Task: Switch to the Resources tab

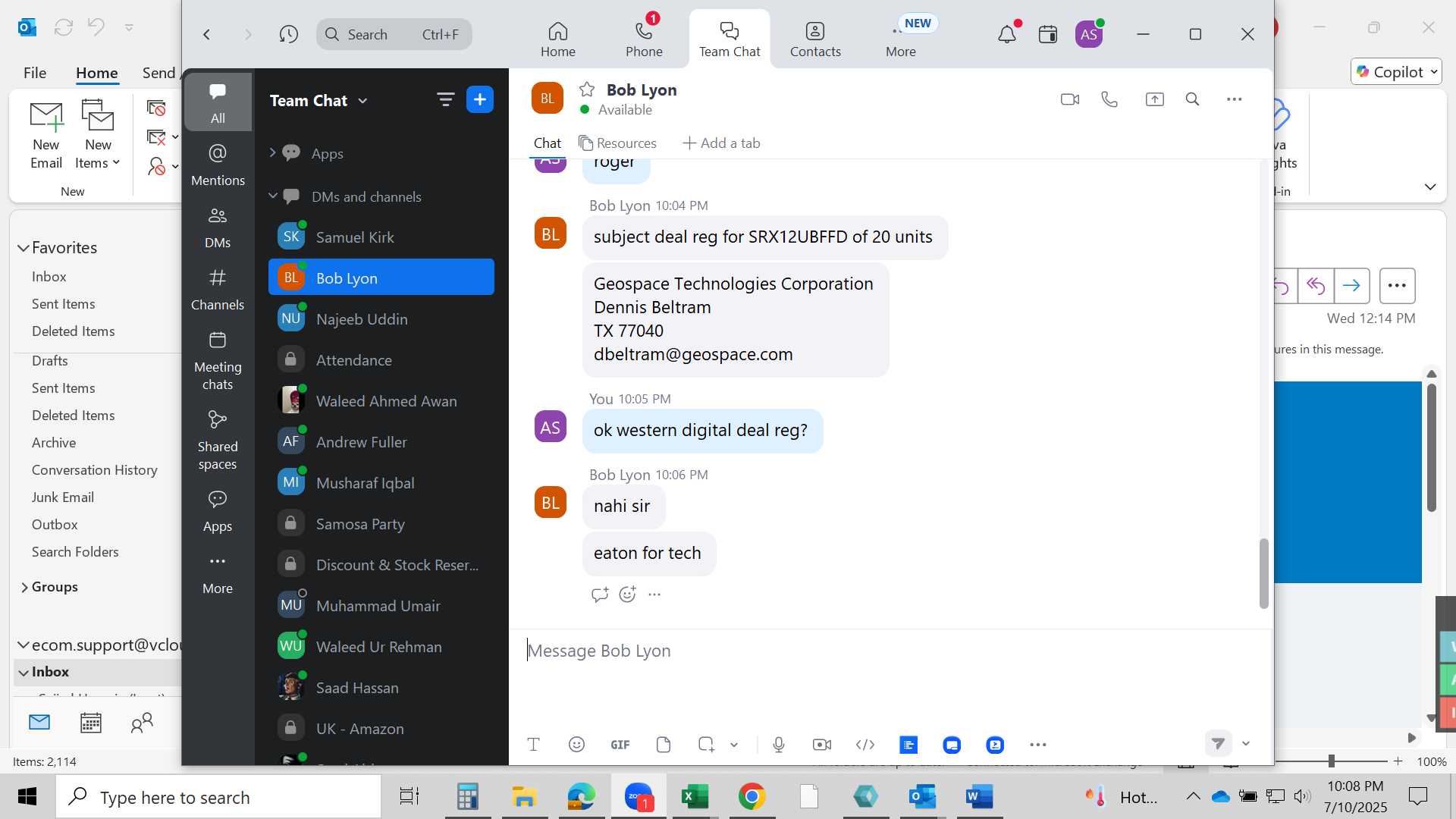Action: coord(617,143)
